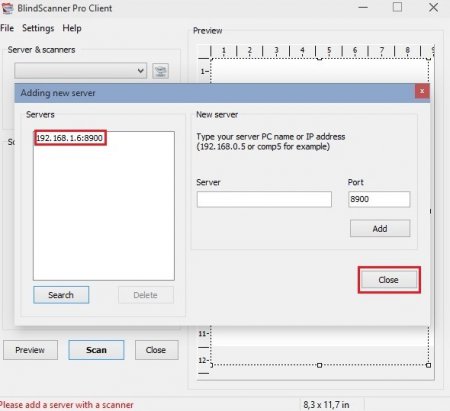Screen dimensions: 450x411
Task: Click bottom-center handle of preview selection
Action: pos(319,365)
